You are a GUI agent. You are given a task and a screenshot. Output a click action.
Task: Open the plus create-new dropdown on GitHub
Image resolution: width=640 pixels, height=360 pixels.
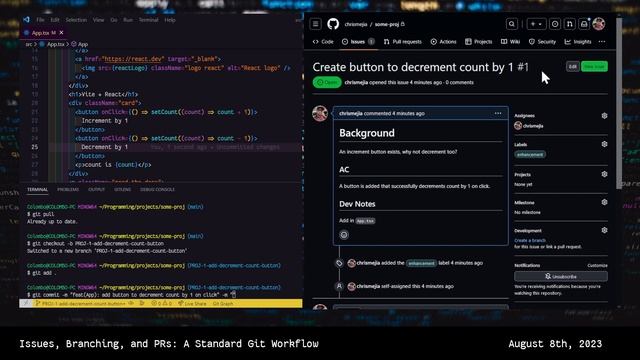536,24
